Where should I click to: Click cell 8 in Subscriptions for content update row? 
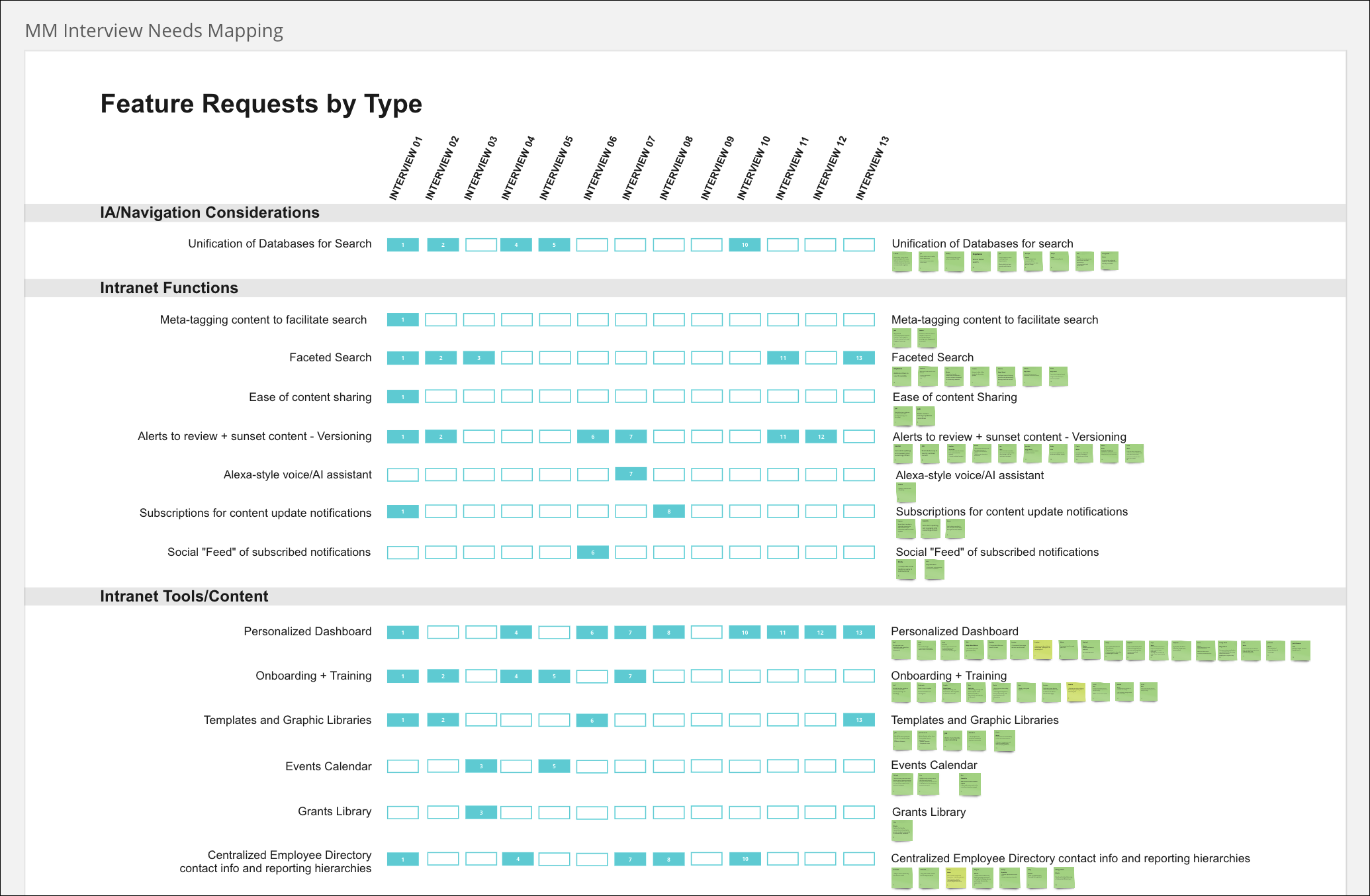(669, 512)
